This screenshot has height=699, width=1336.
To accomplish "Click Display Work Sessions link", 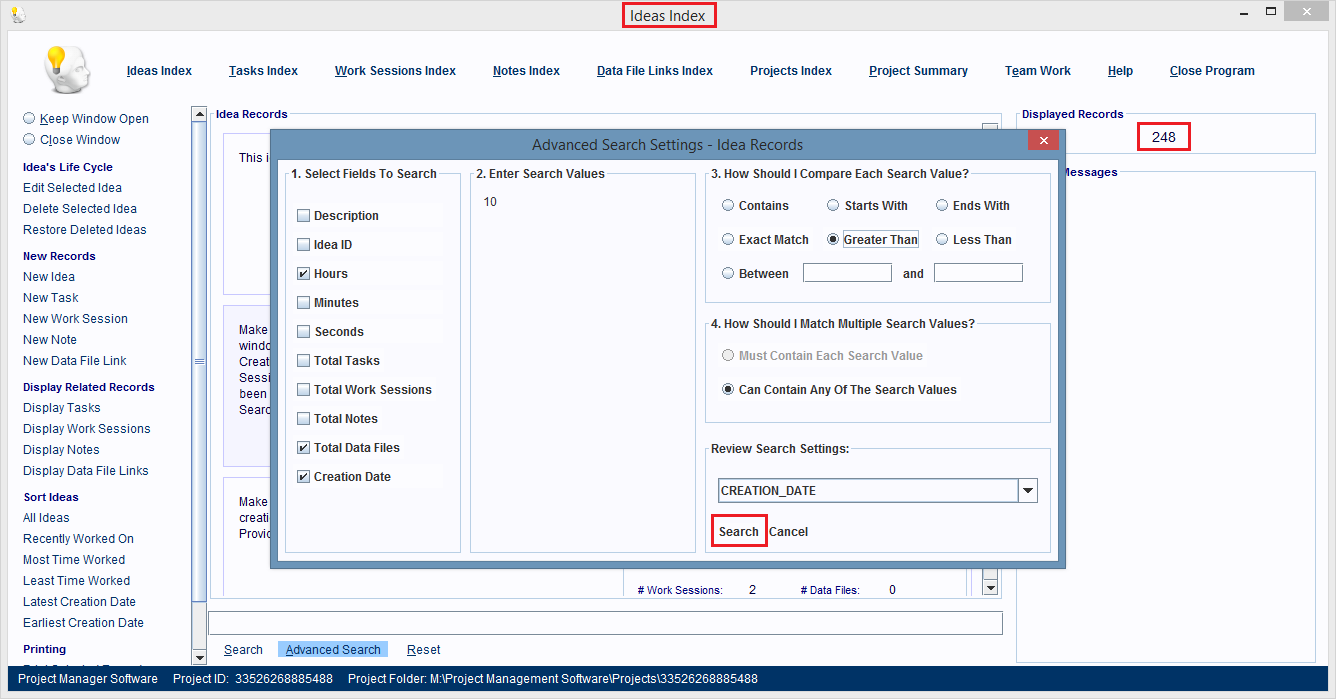I will [x=87, y=429].
